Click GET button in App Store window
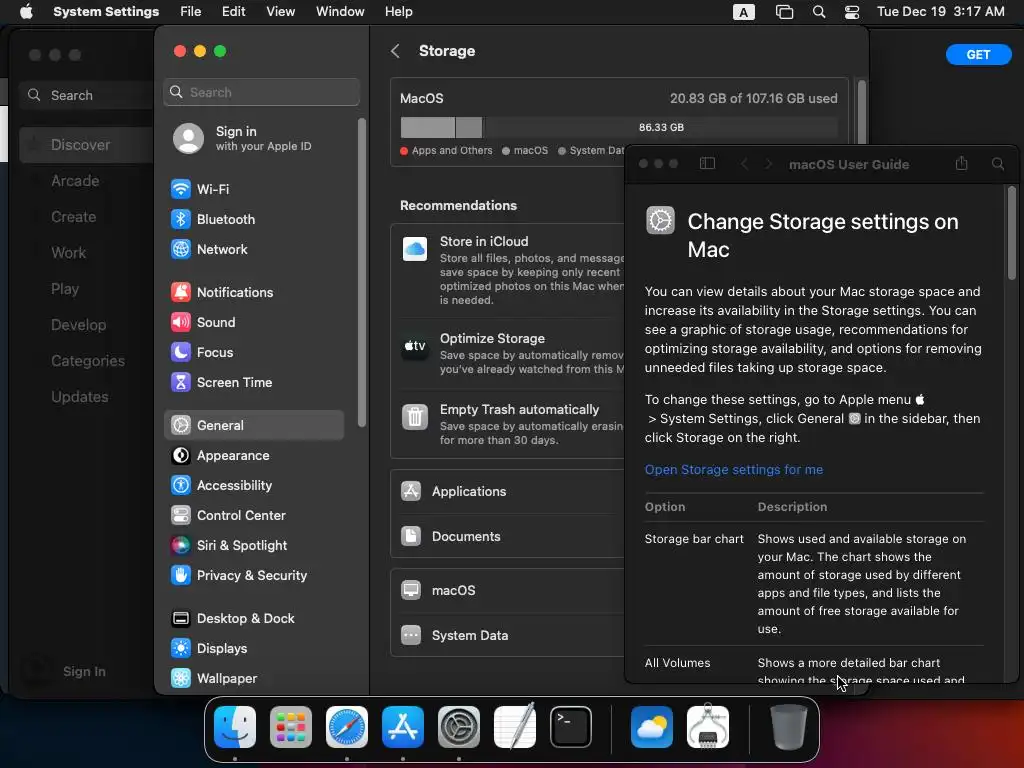The height and width of the screenshot is (768, 1024). point(978,55)
